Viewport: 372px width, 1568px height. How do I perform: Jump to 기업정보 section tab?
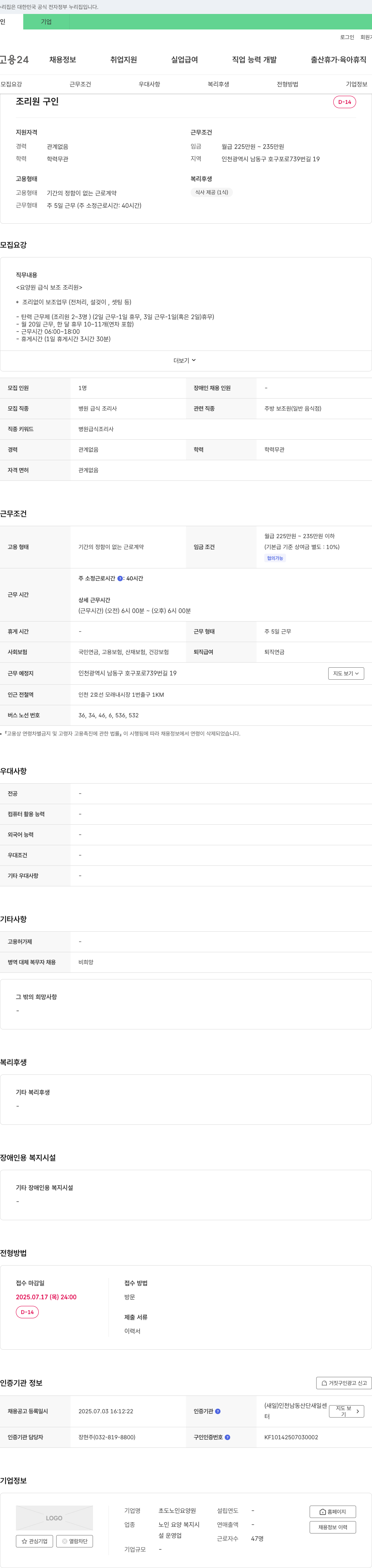click(x=357, y=84)
